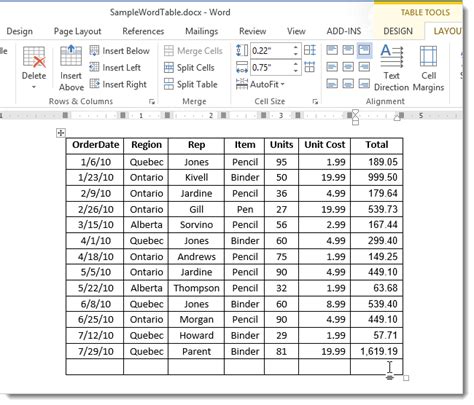Insert a column to the right
This screenshot has height=405, width=474.
click(118, 84)
